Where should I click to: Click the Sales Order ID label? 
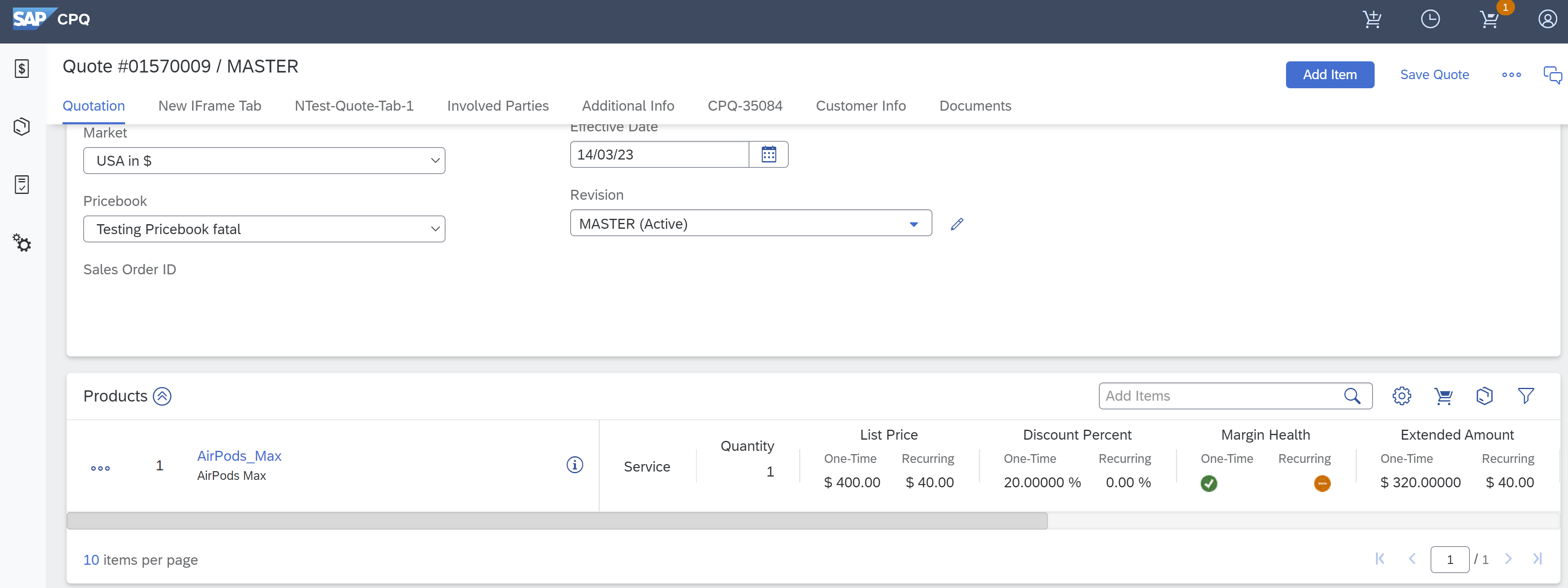(130, 269)
